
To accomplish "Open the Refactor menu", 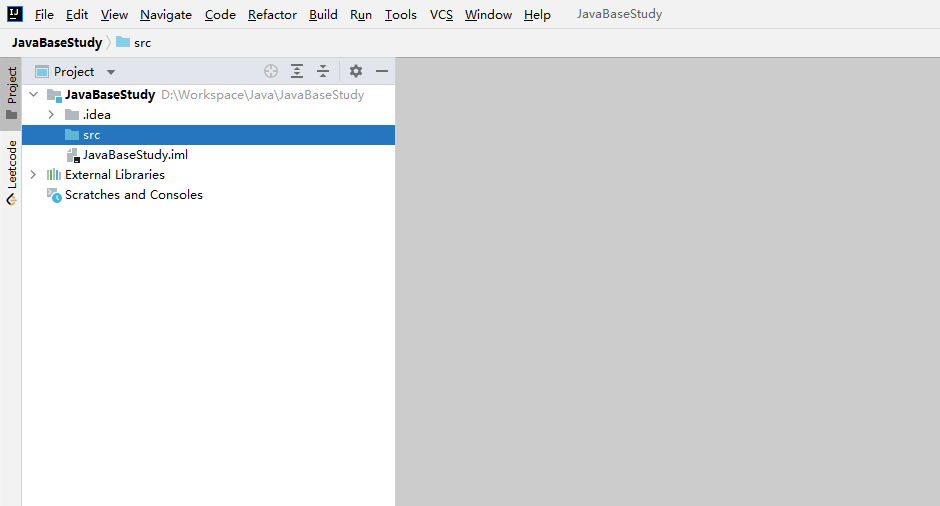I will pos(272,14).
